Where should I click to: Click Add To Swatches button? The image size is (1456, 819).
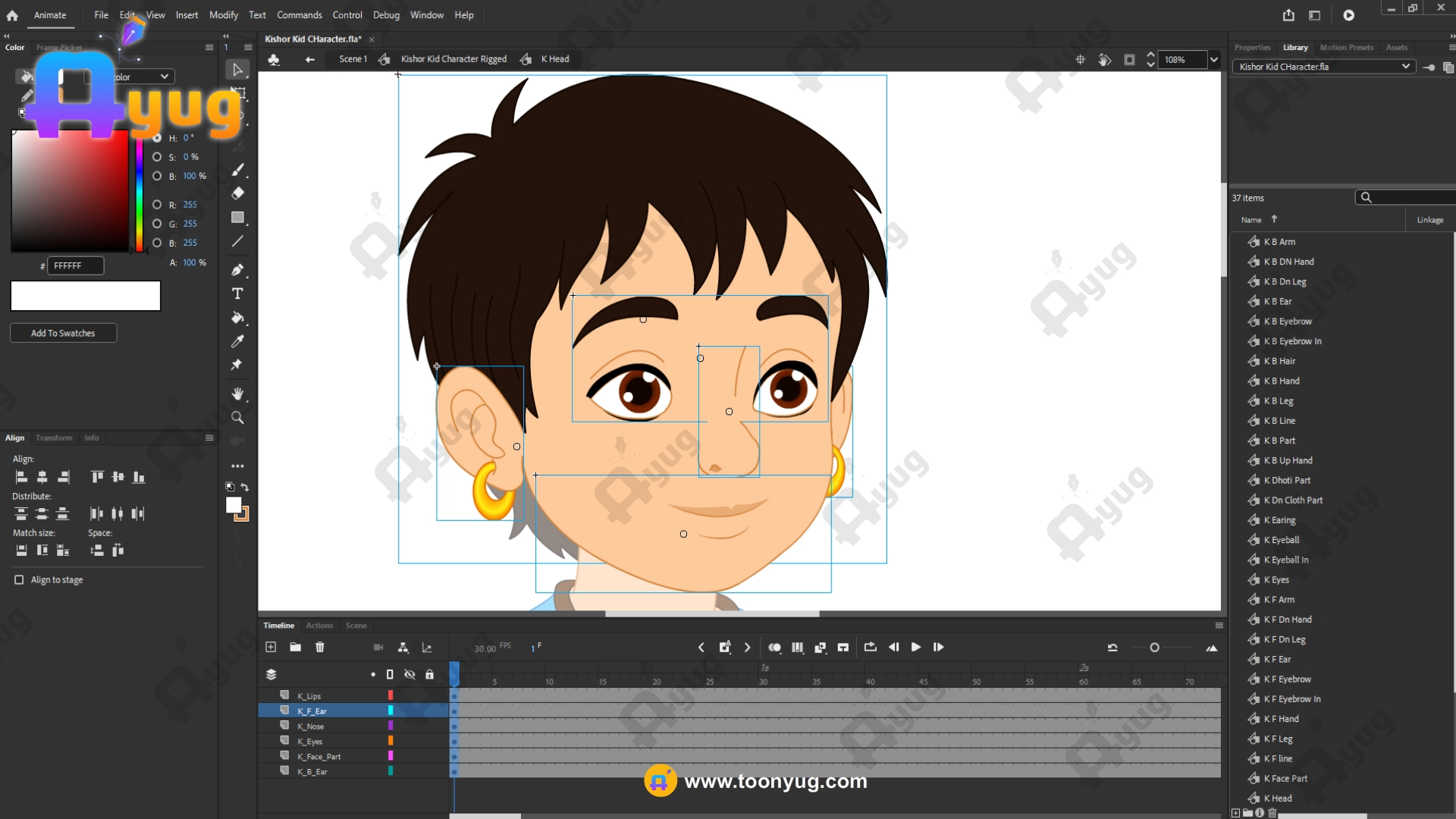click(x=63, y=333)
